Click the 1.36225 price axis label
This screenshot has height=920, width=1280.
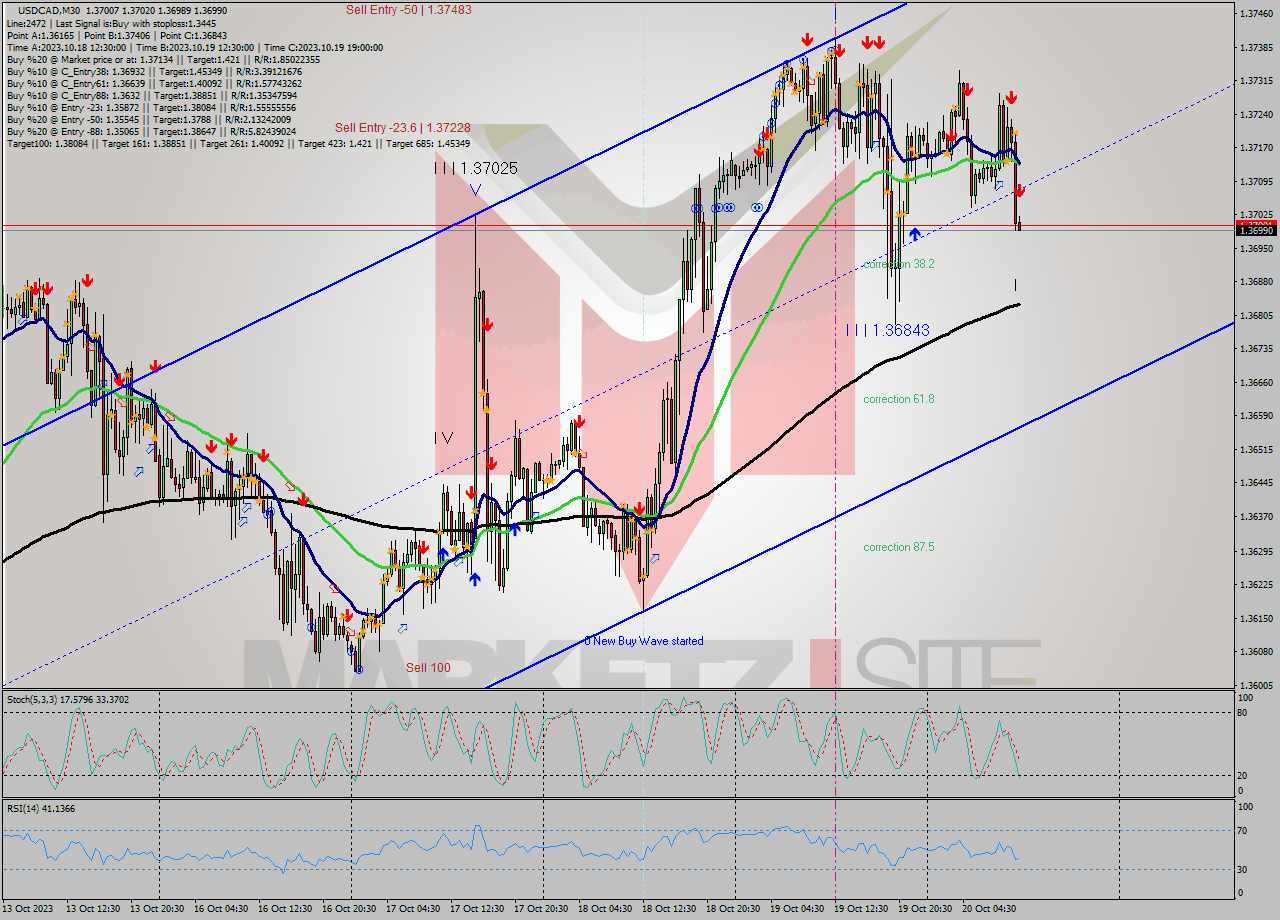(1256, 585)
